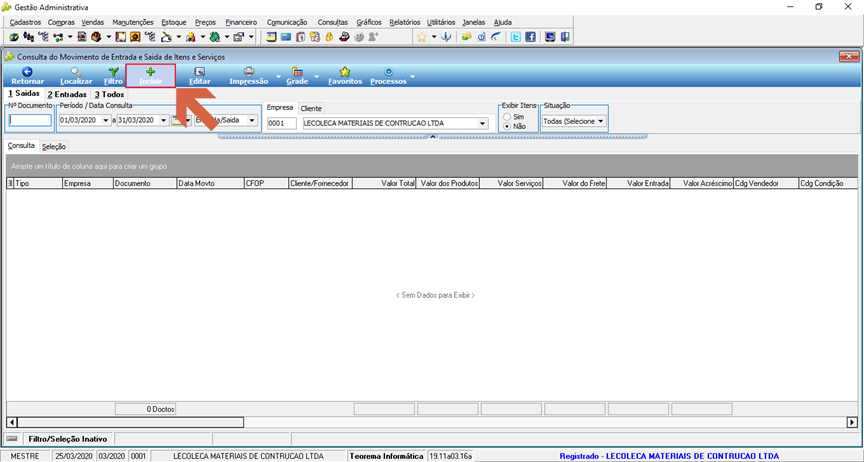Image resolution: width=864 pixels, height=462 pixels.
Task: Collapse the filter panel with the chevron handle
Action: point(433,136)
